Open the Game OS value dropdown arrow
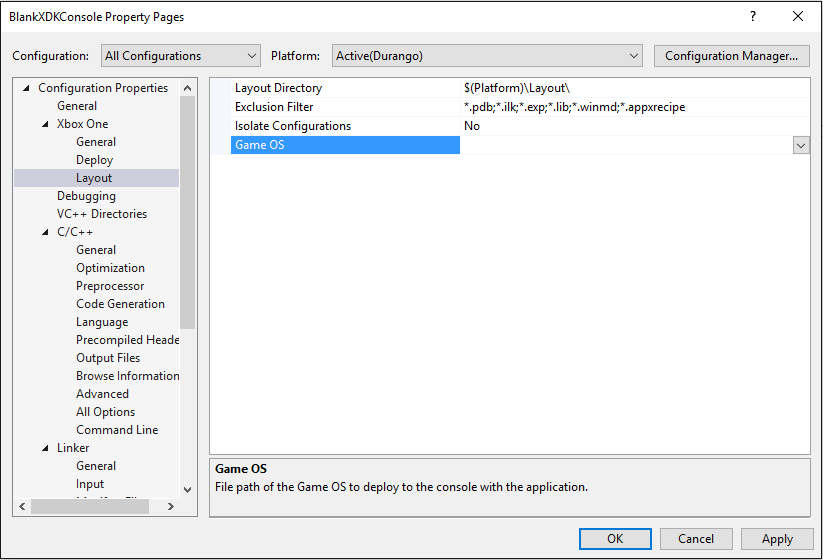This screenshot has height=560, width=823. [800, 145]
